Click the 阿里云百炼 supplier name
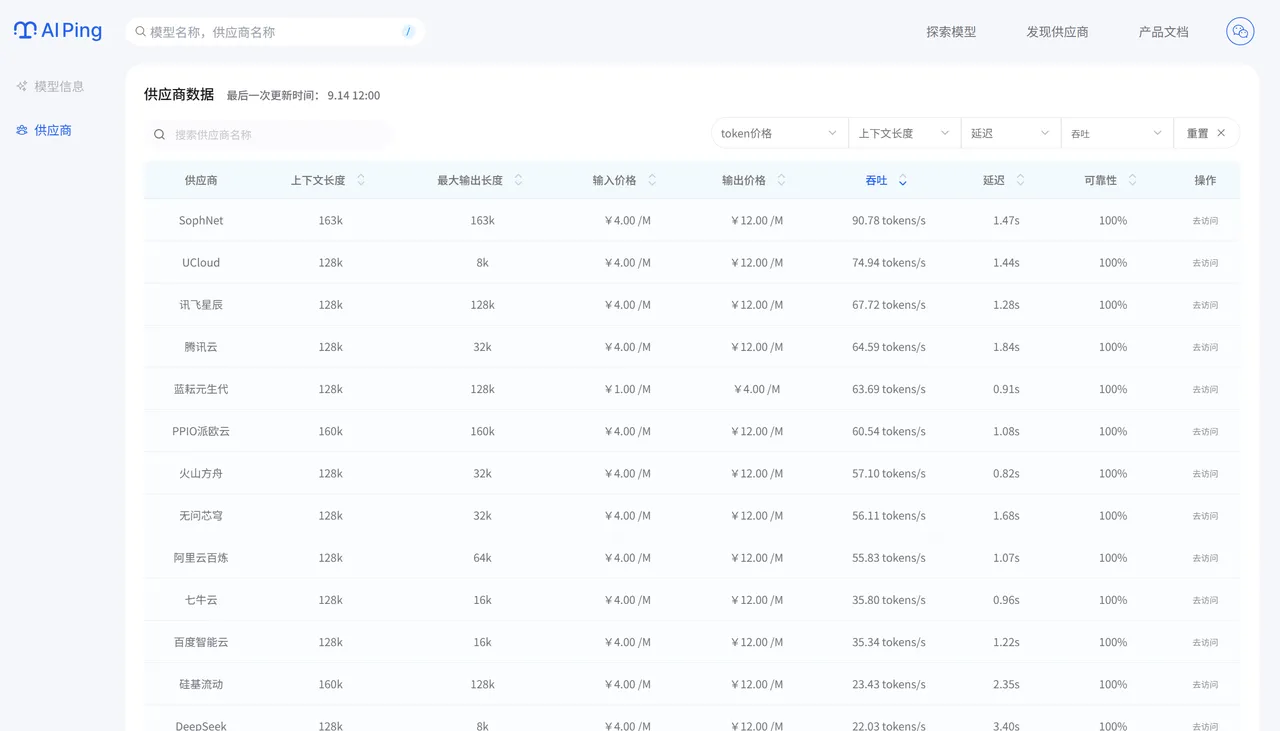 [201, 558]
